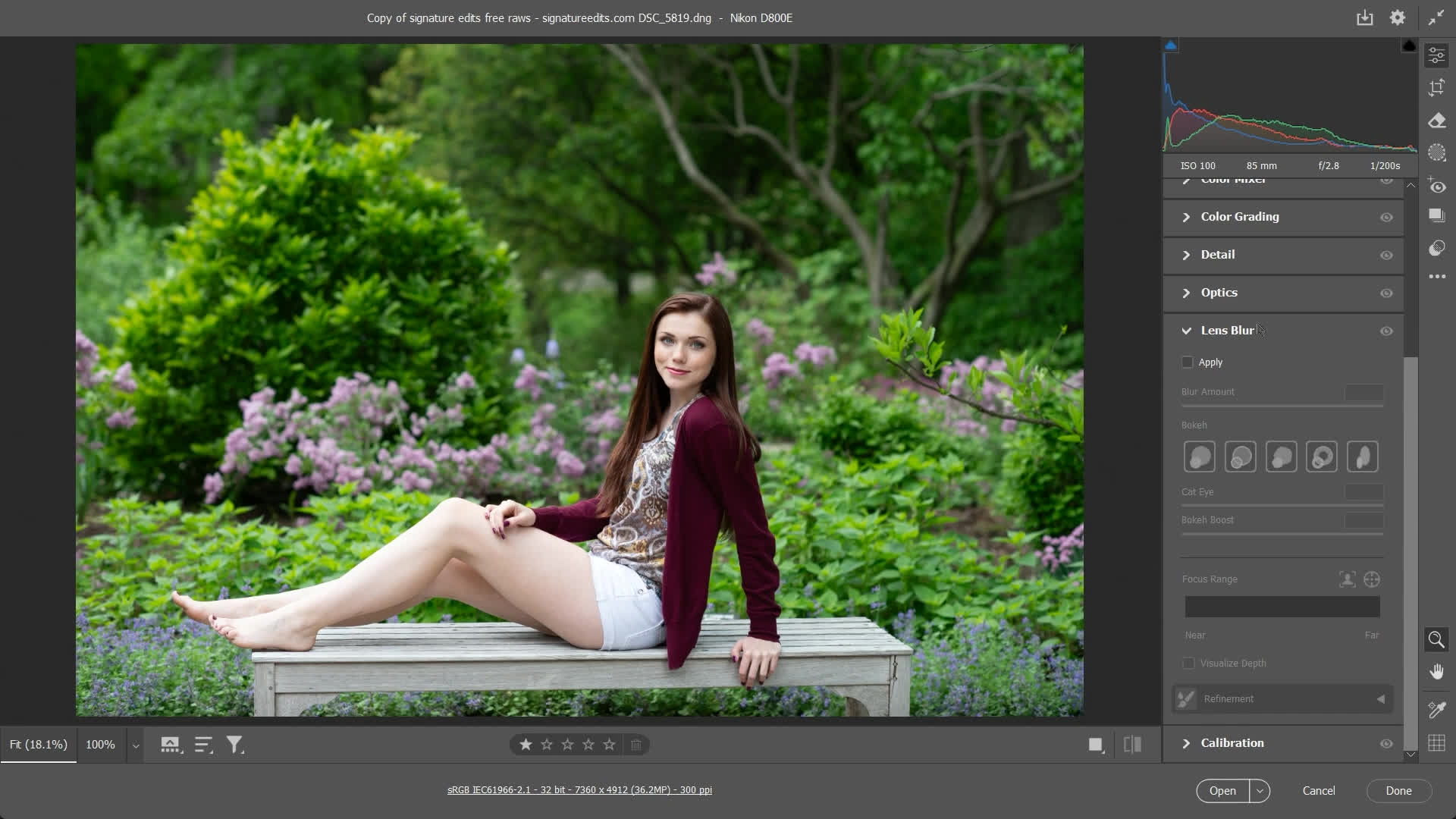Toggle Calibration panel visibility eye
Screen dimensions: 1456x819
coord(1386,744)
